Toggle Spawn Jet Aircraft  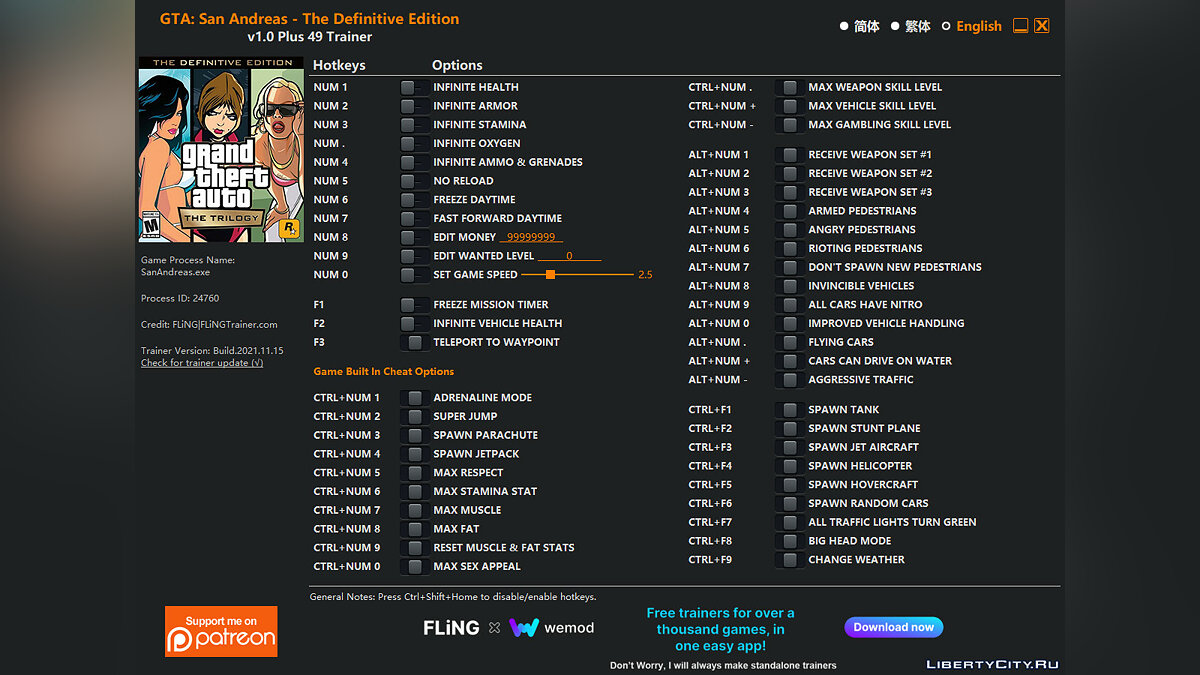tap(790, 447)
